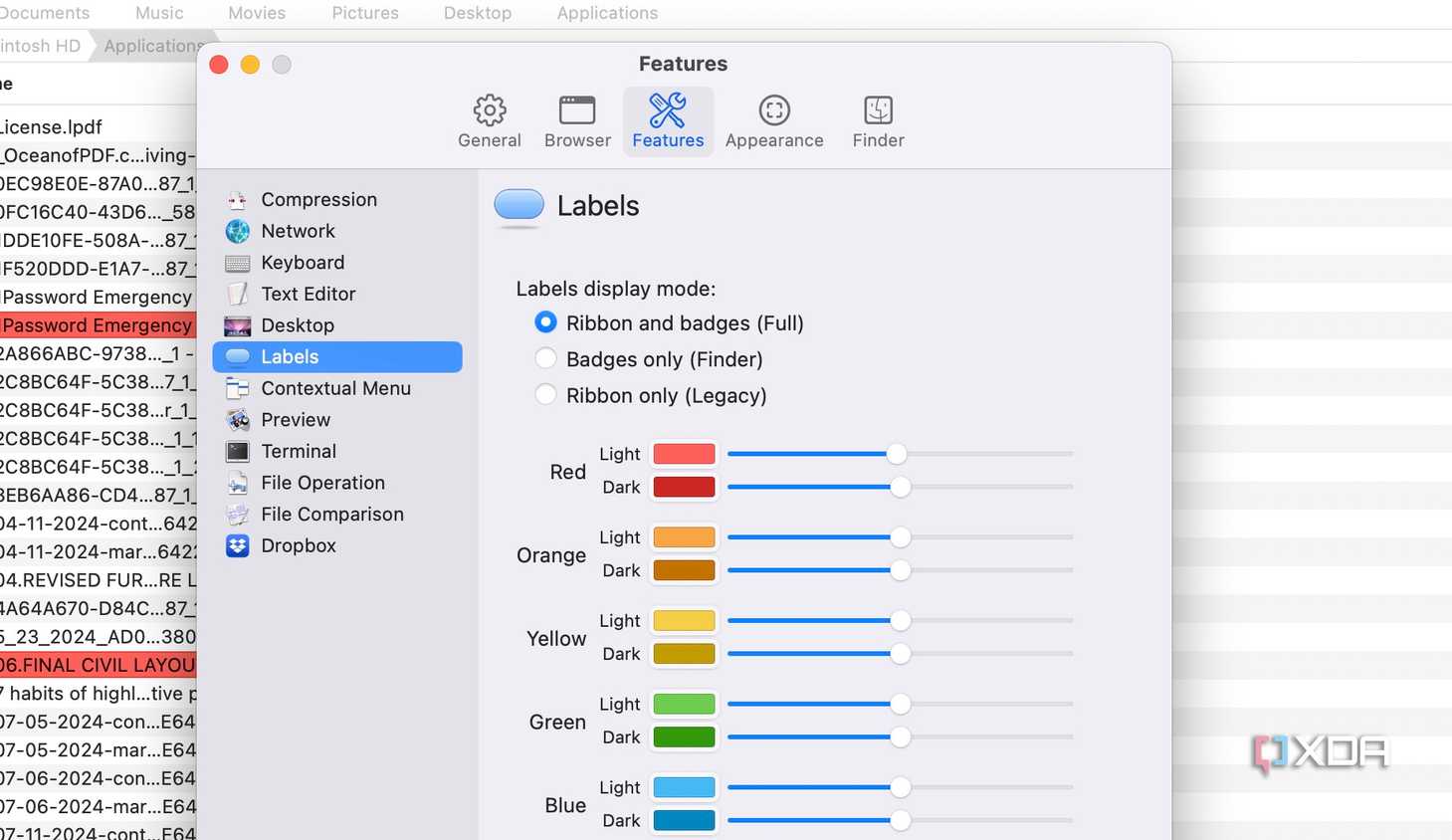The width and height of the screenshot is (1452, 840).
Task: Click the Applications breadcrumb in path bar
Action: (152, 46)
